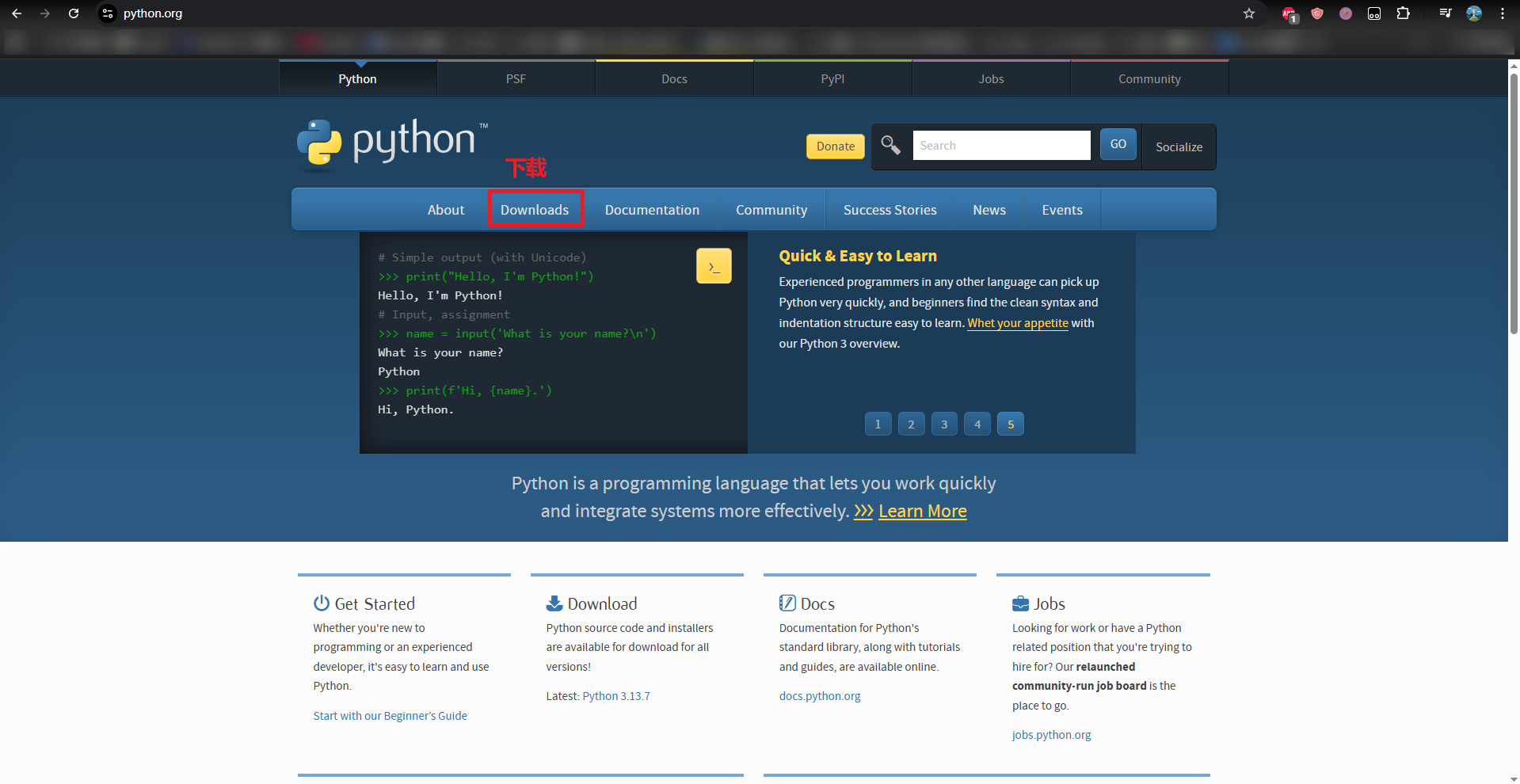Click the scrollbar down arrow
This screenshot has width=1520, height=784.
[1514, 778]
